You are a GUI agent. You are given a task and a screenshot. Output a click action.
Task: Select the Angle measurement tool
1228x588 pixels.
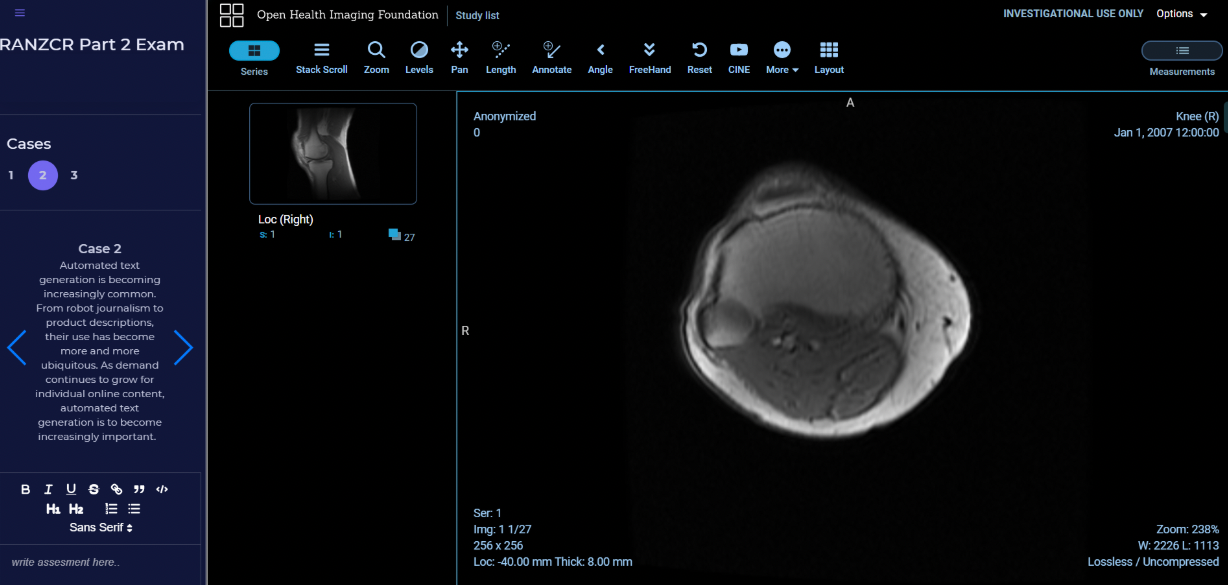tap(600, 57)
